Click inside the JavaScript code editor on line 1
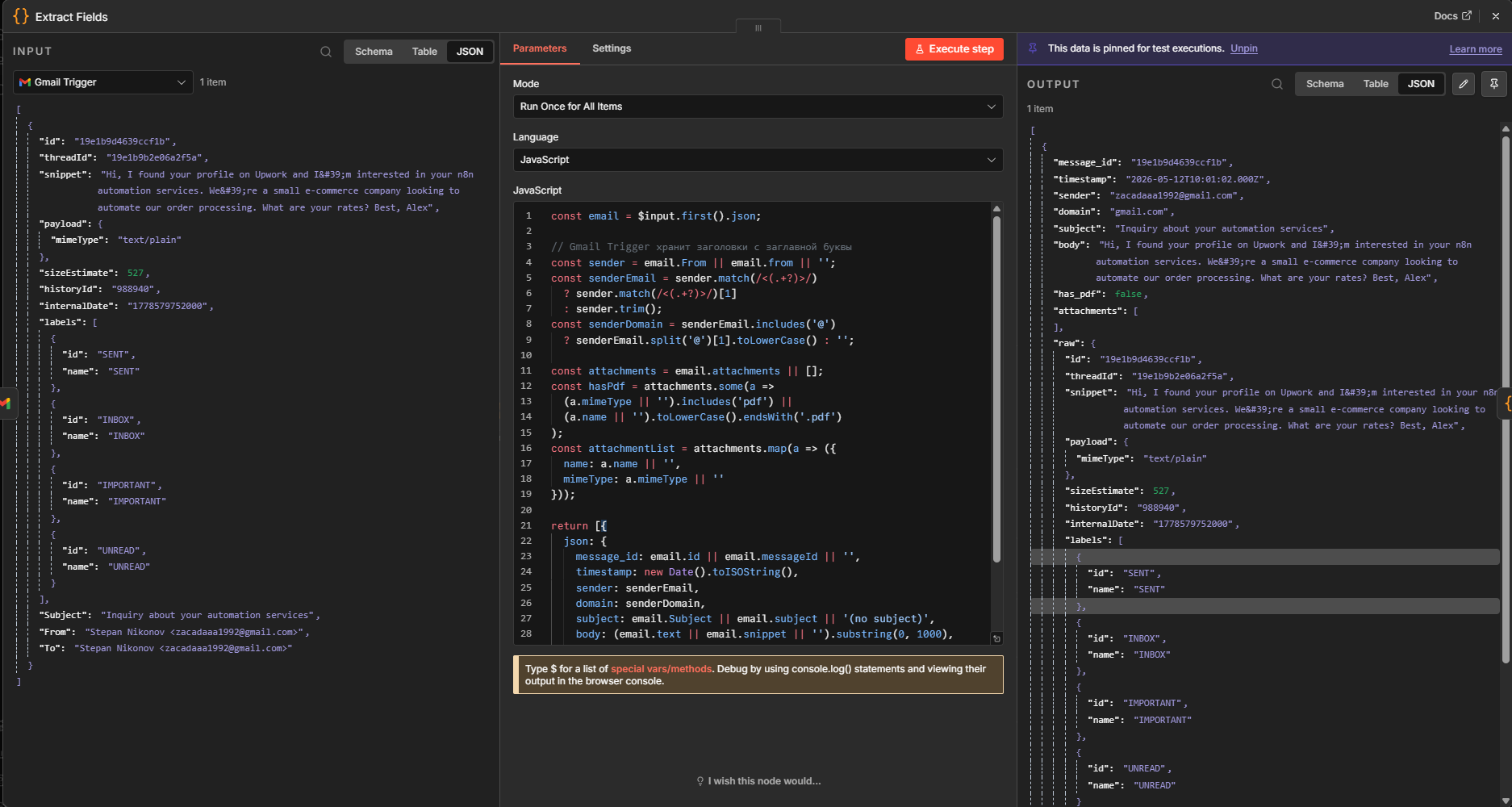The image size is (1512, 807). pyautogui.click(x=655, y=216)
